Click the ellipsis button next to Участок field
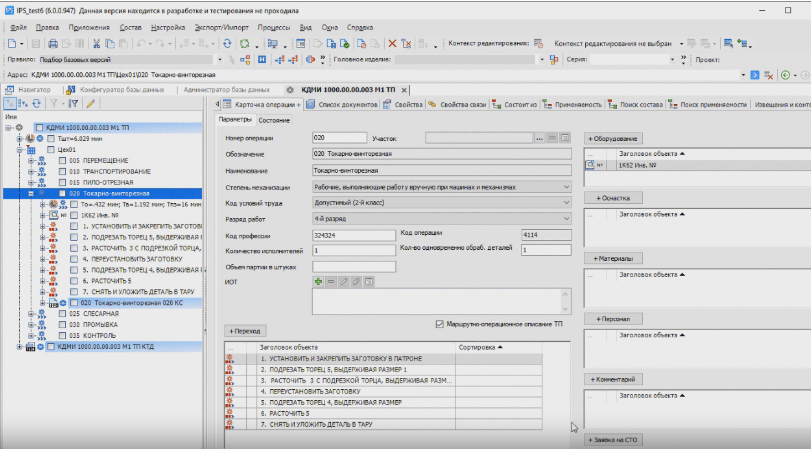Viewport: 811px width, 449px height. 539,137
